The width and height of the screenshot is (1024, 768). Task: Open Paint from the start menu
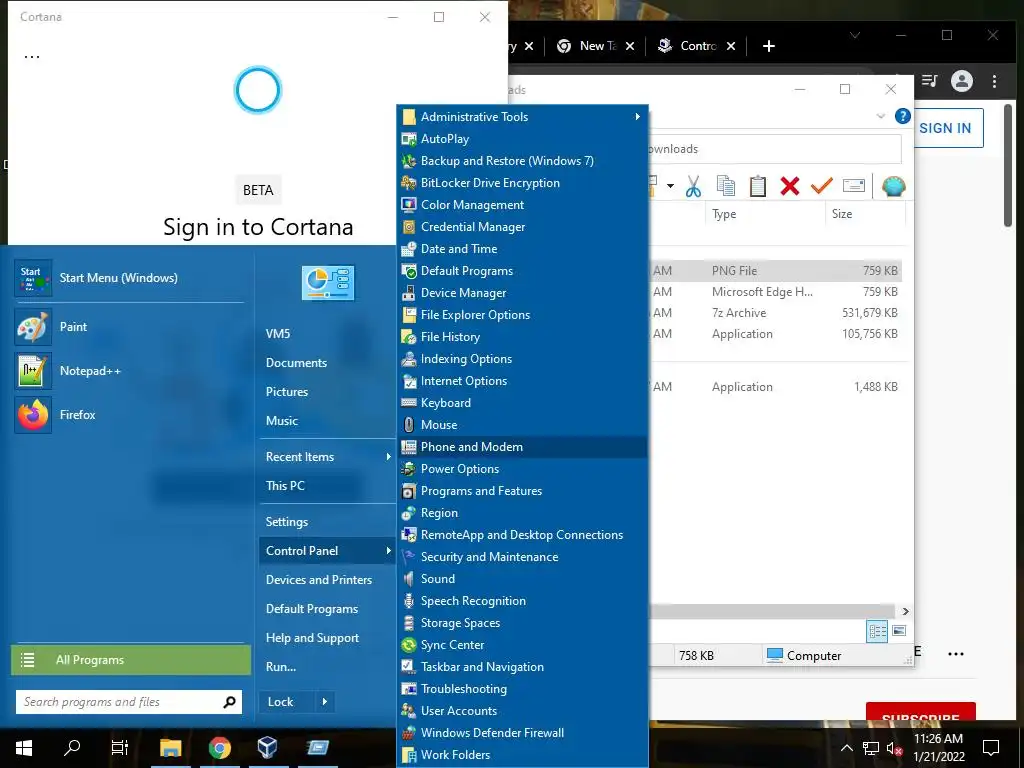pyautogui.click(x=129, y=327)
